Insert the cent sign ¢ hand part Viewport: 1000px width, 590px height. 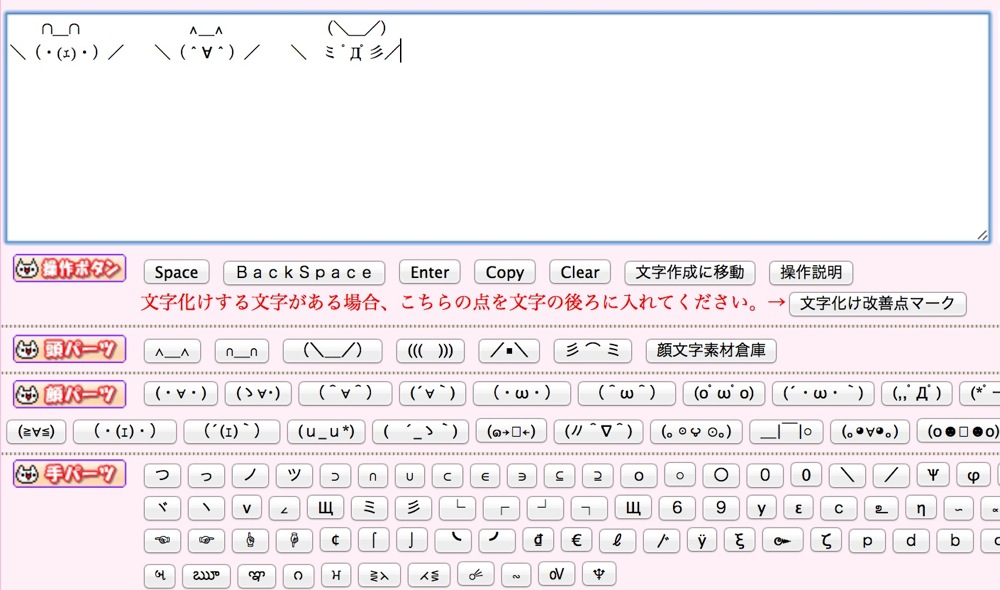click(335, 541)
